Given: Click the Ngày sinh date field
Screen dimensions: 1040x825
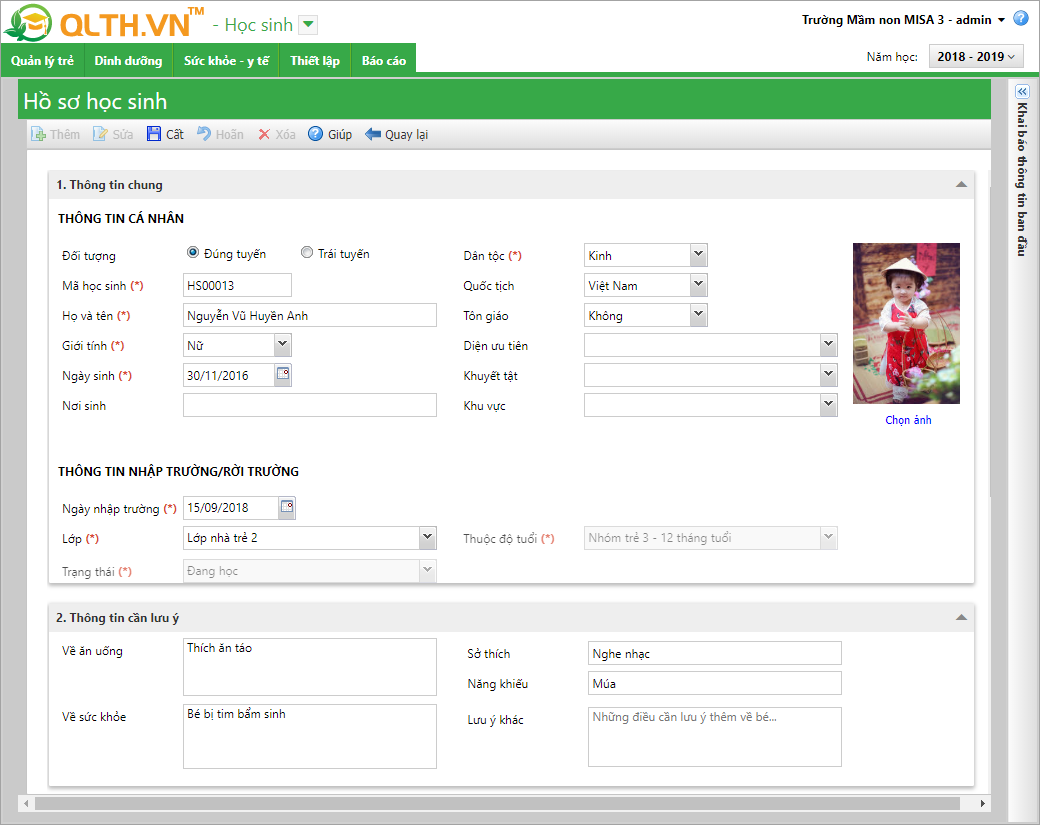Looking at the screenshot, I should click(x=229, y=375).
